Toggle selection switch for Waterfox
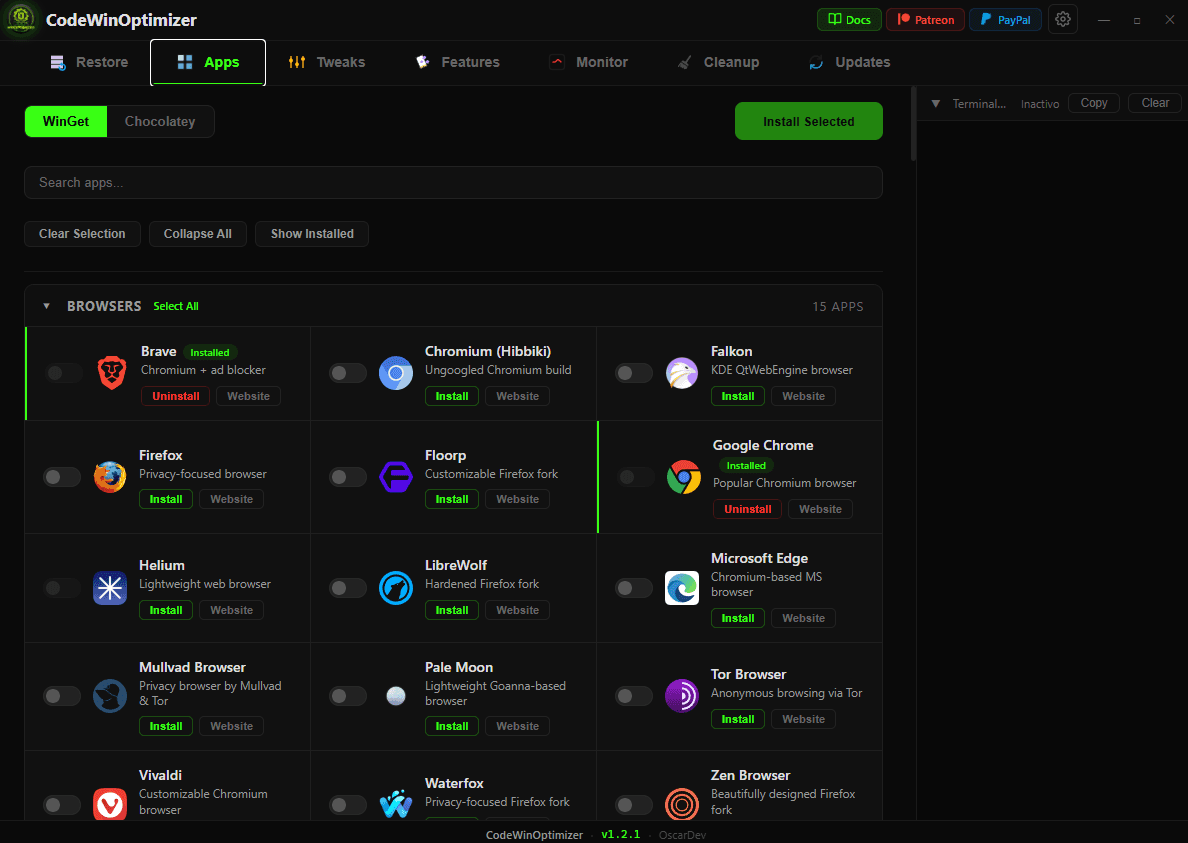Viewport: 1188px width, 843px height. 348,804
